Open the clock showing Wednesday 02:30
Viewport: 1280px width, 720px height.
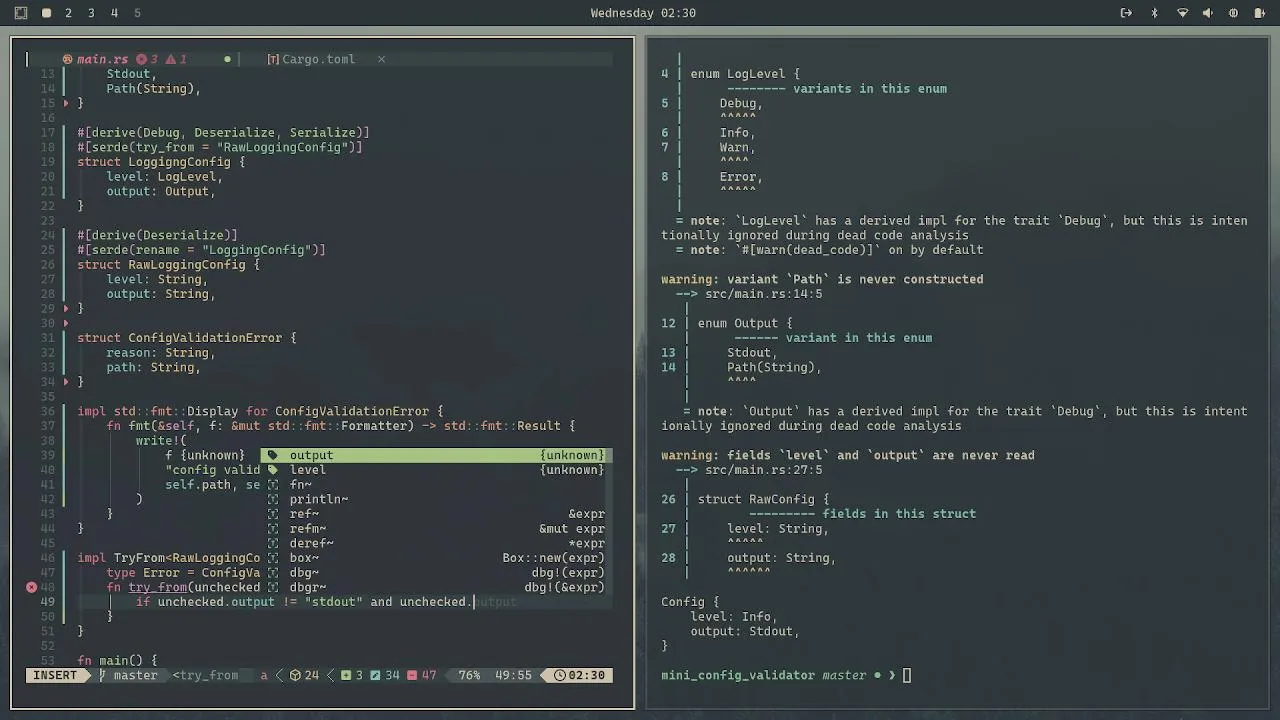pos(643,13)
